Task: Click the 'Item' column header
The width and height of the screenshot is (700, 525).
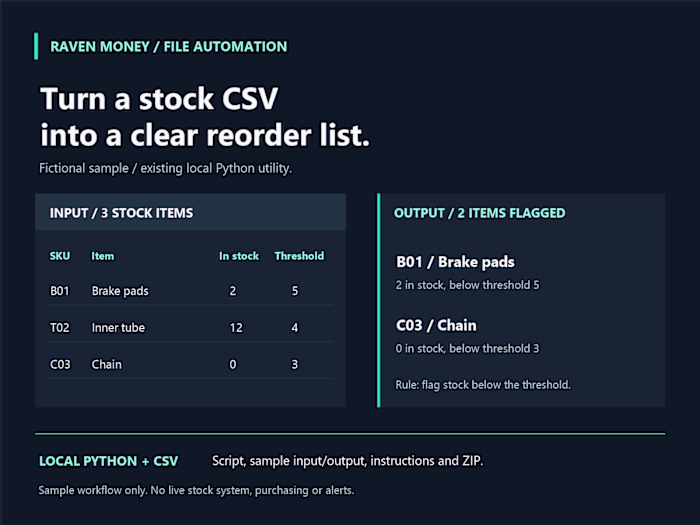Action: [103, 256]
